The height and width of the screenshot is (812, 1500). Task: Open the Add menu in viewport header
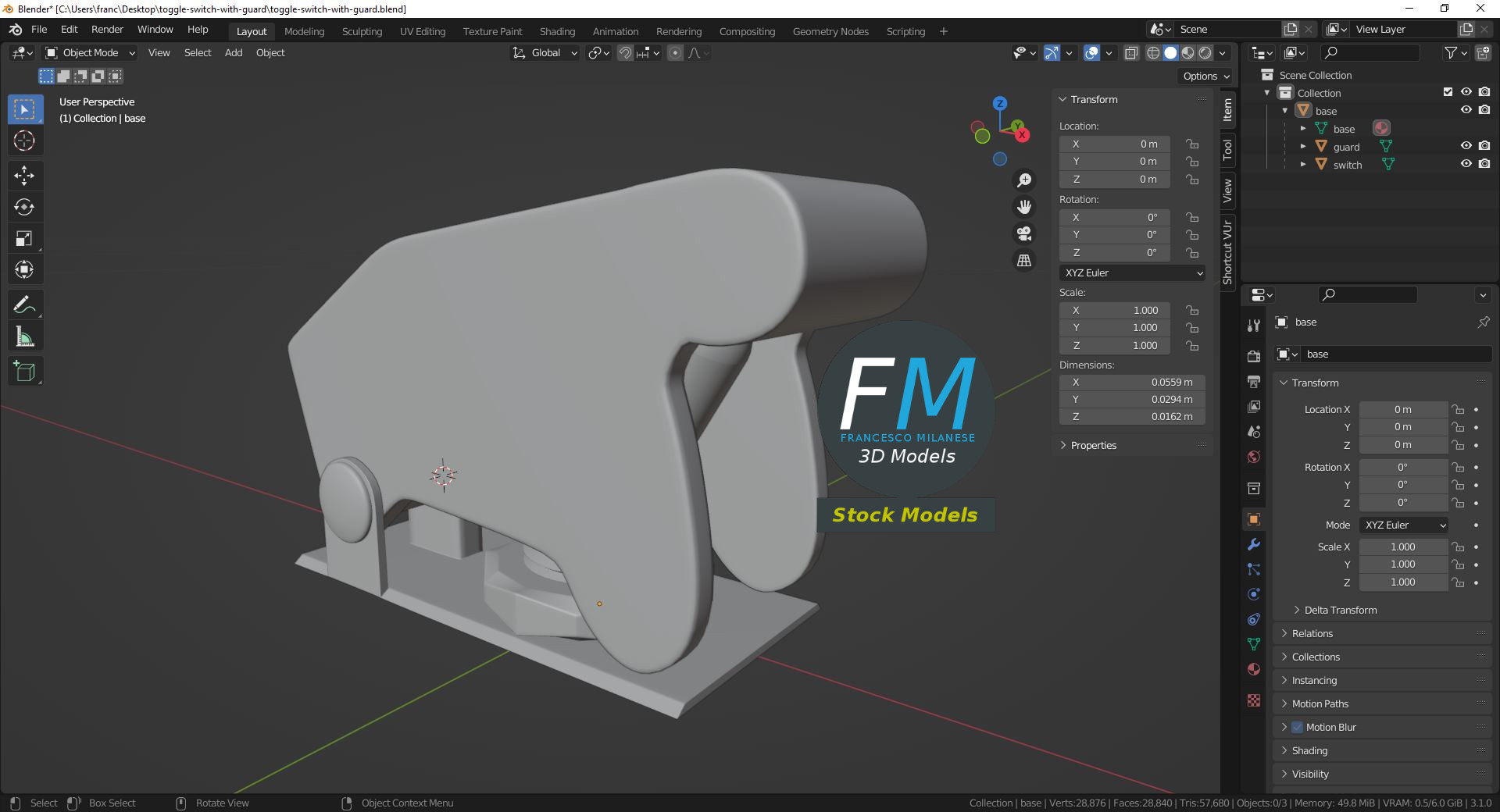[x=234, y=53]
